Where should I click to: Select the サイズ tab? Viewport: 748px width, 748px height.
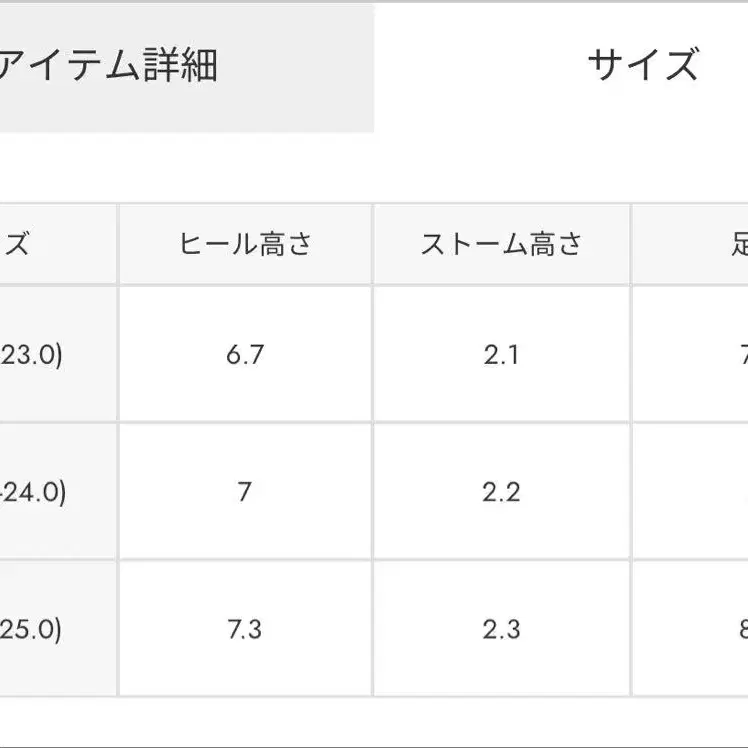click(x=642, y=66)
